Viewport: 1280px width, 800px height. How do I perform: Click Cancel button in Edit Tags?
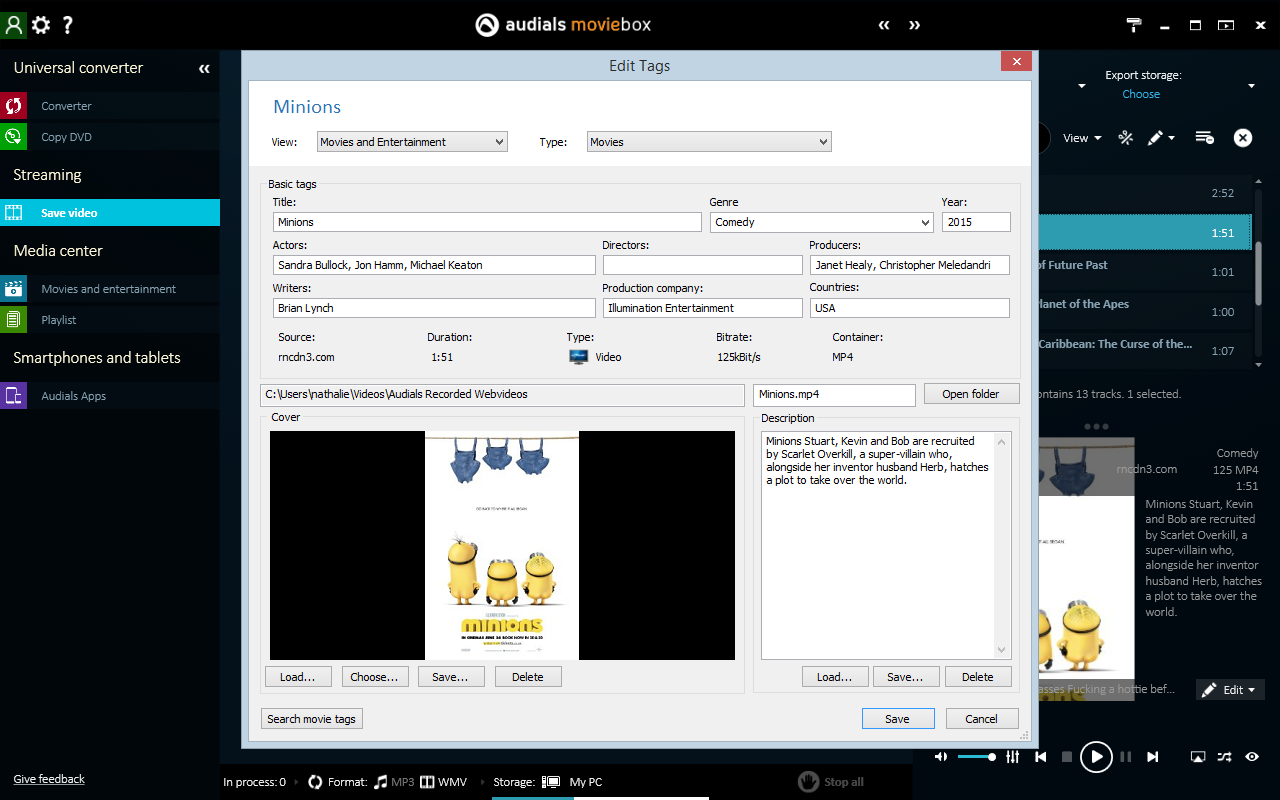pyautogui.click(x=981, y=719)
